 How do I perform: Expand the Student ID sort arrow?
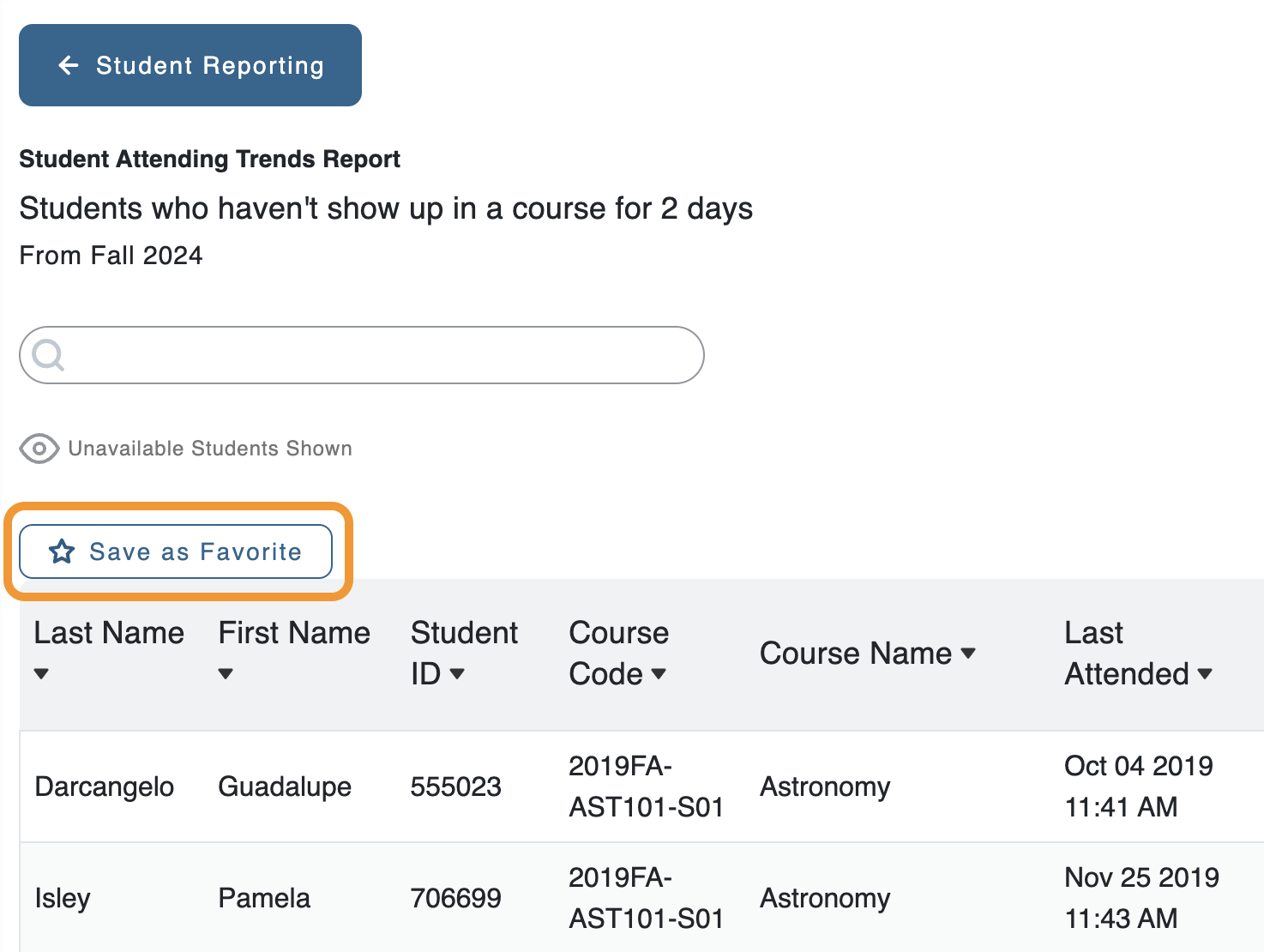pos(457,674)
